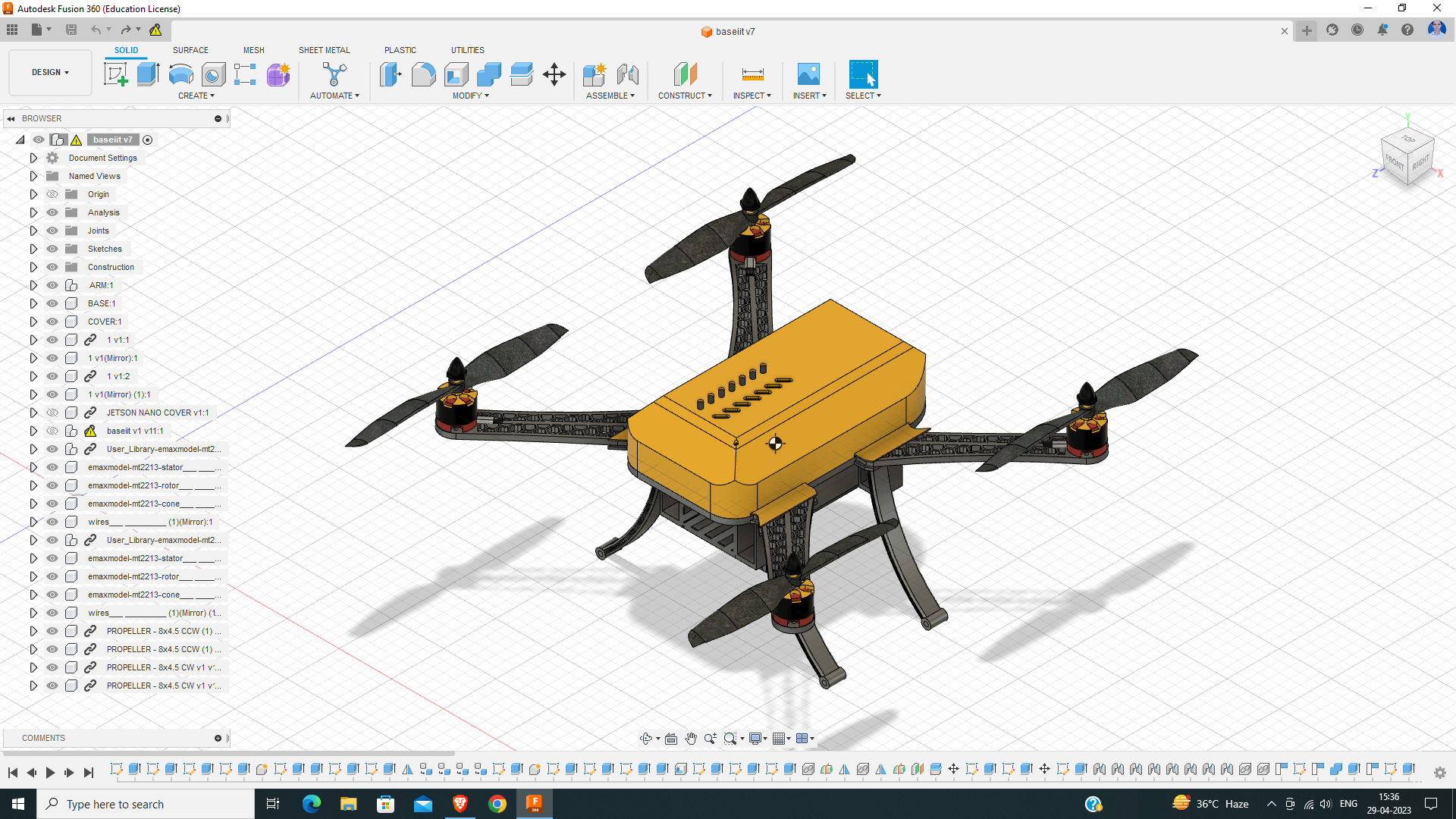Hide the COVER:1 component
The image size is (1456, 819).
pos(52,322)
